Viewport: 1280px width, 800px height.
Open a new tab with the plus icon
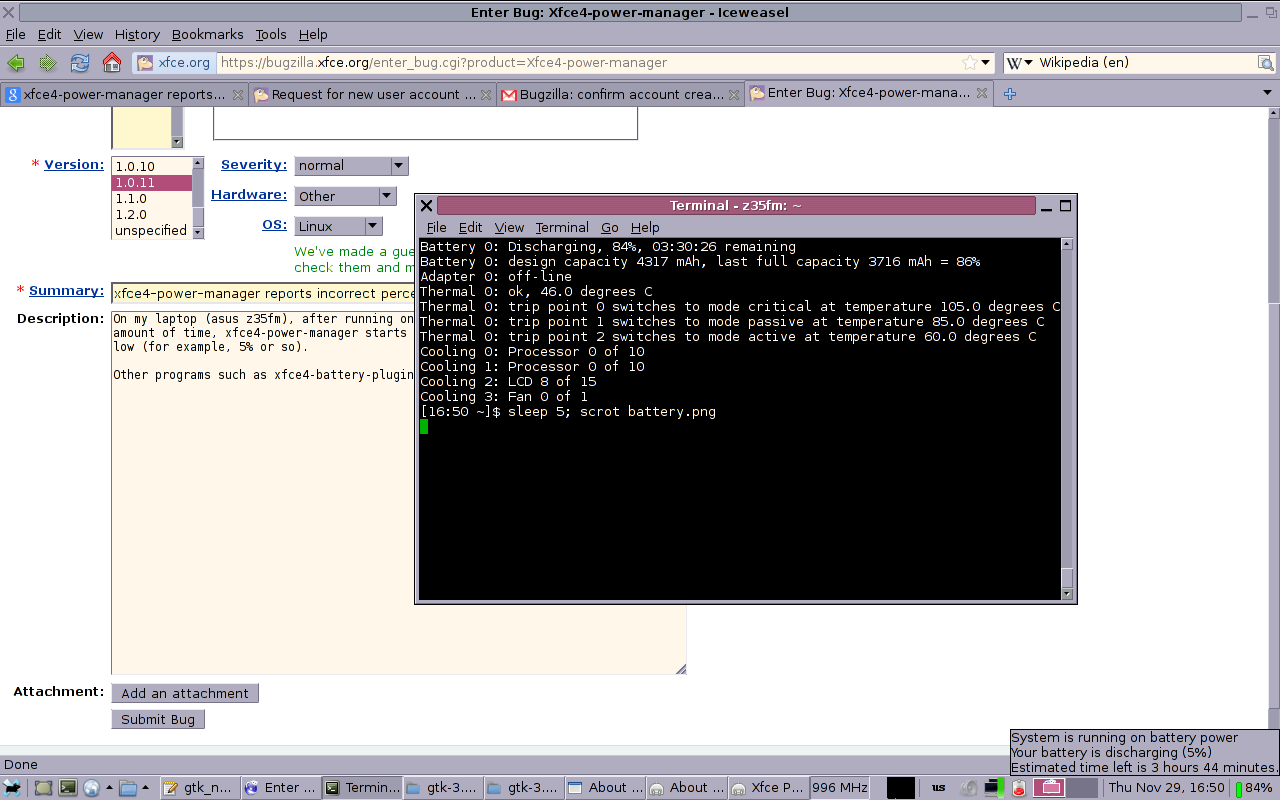coord(1010,94)
